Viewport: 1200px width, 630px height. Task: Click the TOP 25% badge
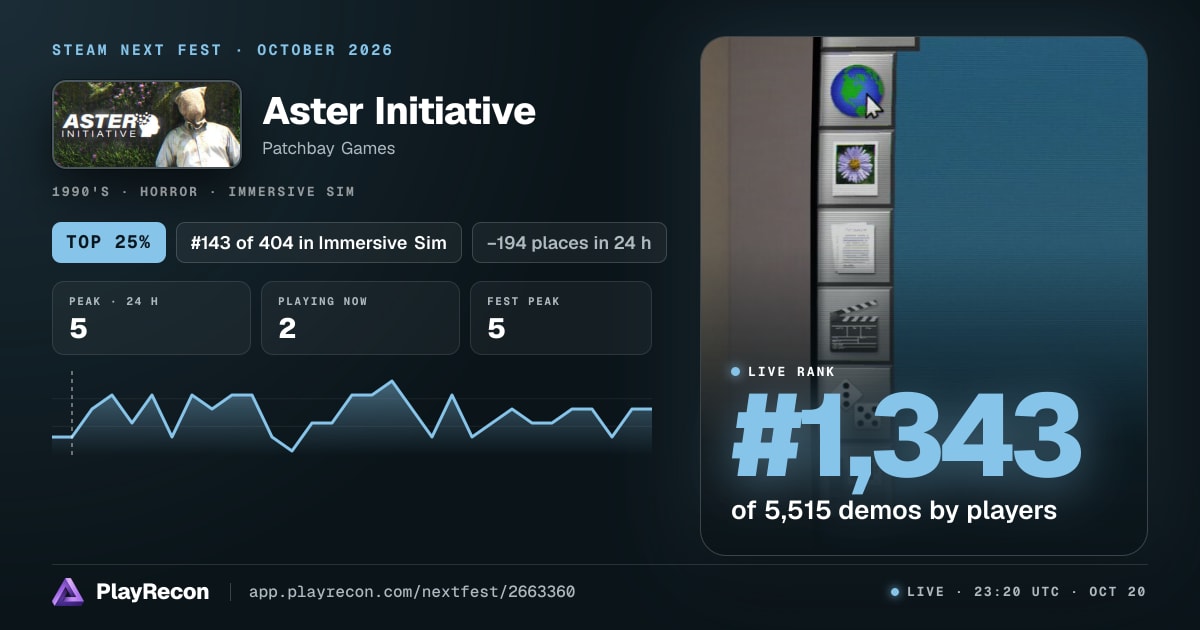coord(109,242)
